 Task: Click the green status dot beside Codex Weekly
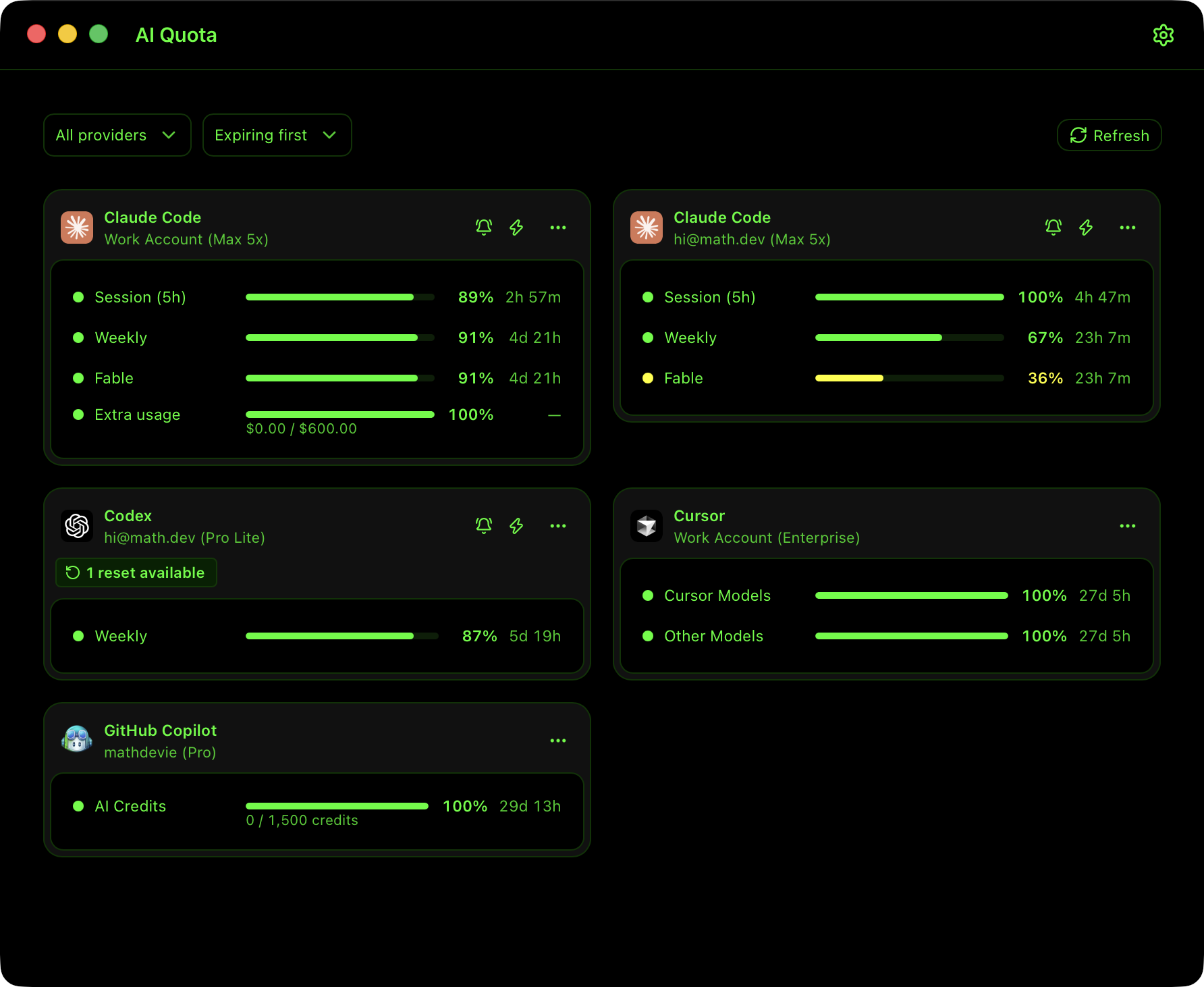pyautogui.click(x=78, y=636)
